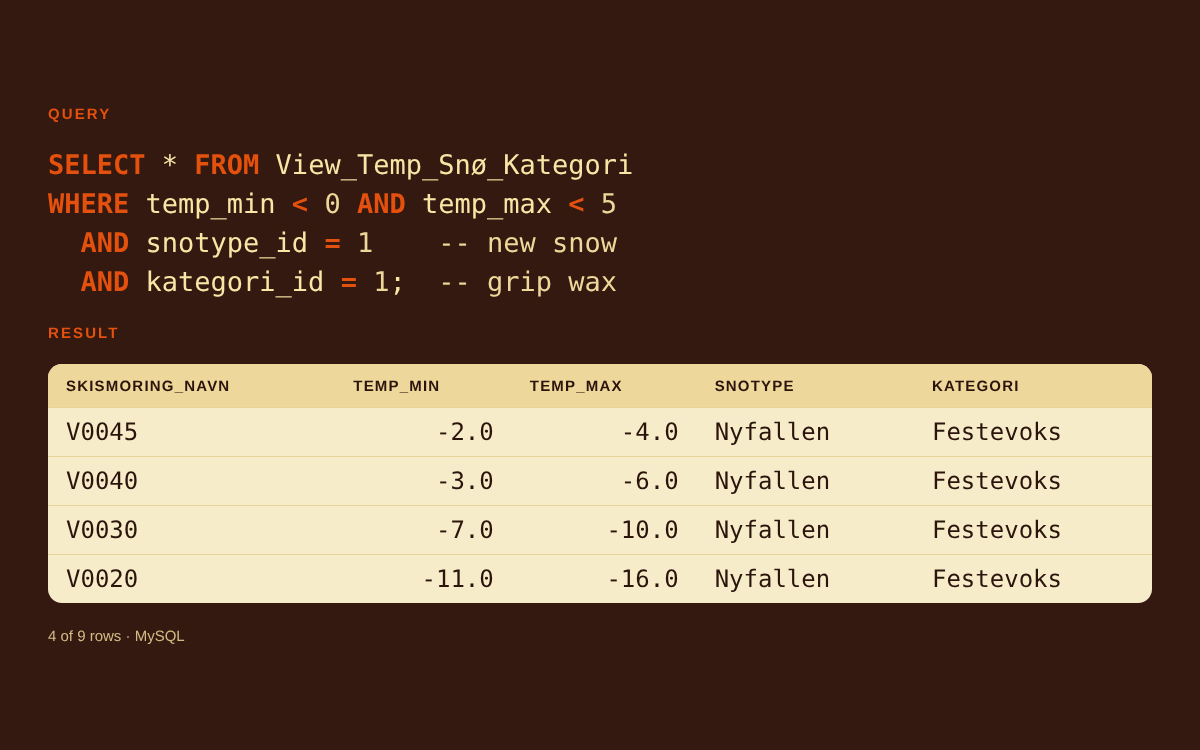Click the KATEGORI column header
This screenshot has width=1200, height=750.
tap(976, 386)
